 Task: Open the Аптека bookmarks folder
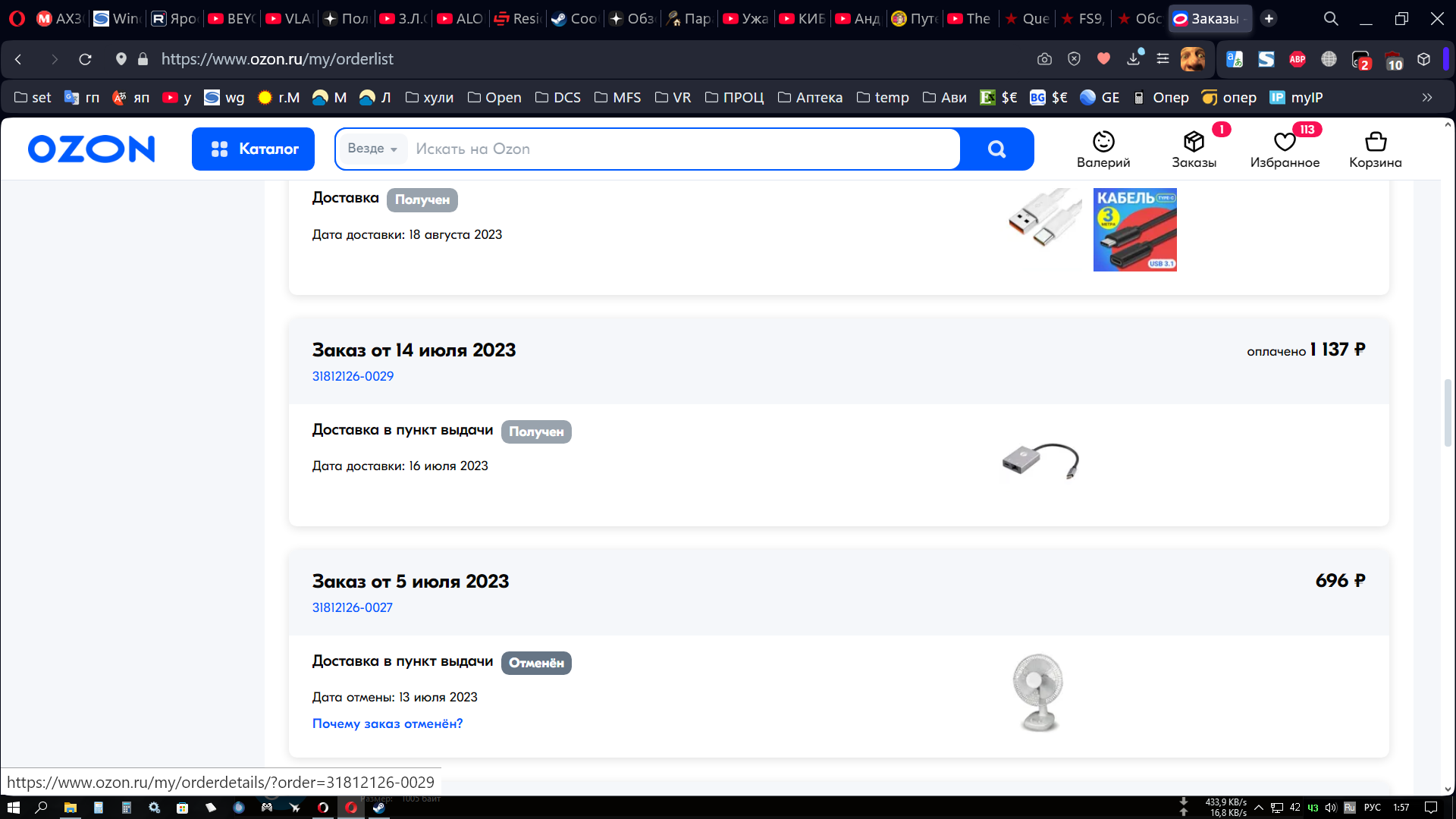click(x=810, y=97)
